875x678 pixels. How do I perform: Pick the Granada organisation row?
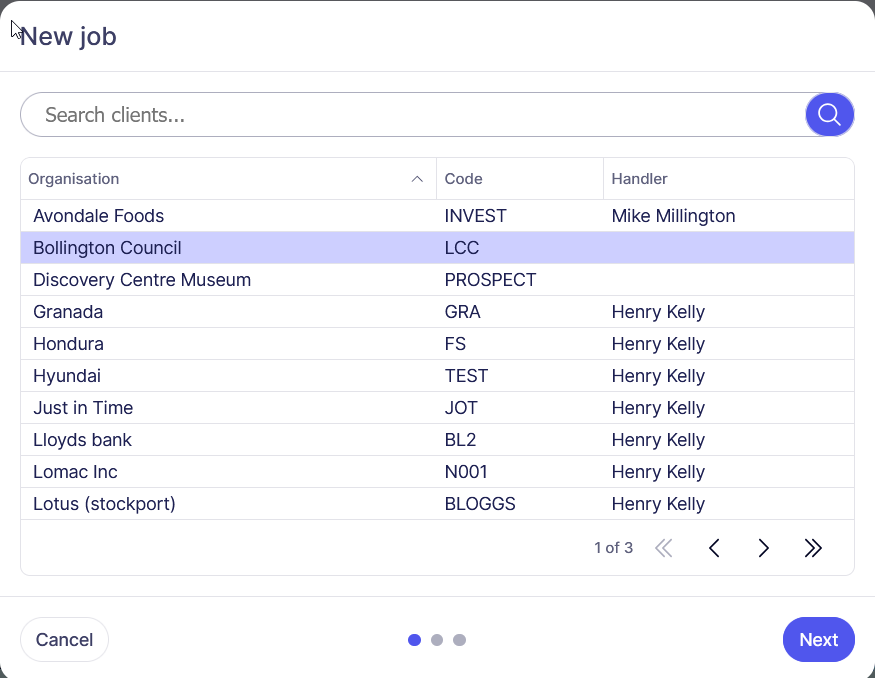click(x=68, y=312)
